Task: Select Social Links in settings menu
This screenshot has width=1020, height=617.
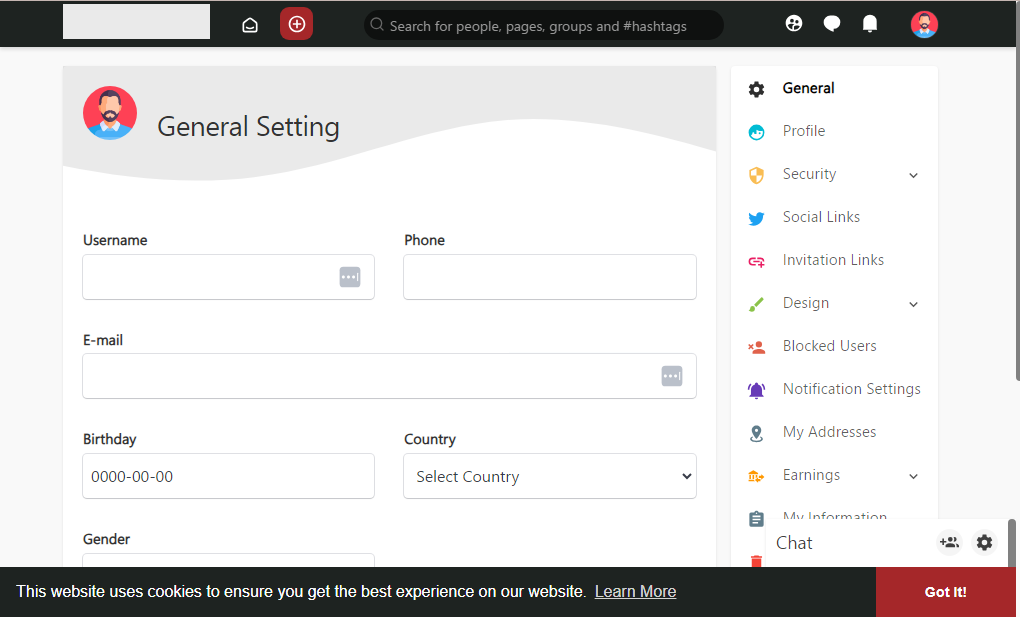Action: 821,217
